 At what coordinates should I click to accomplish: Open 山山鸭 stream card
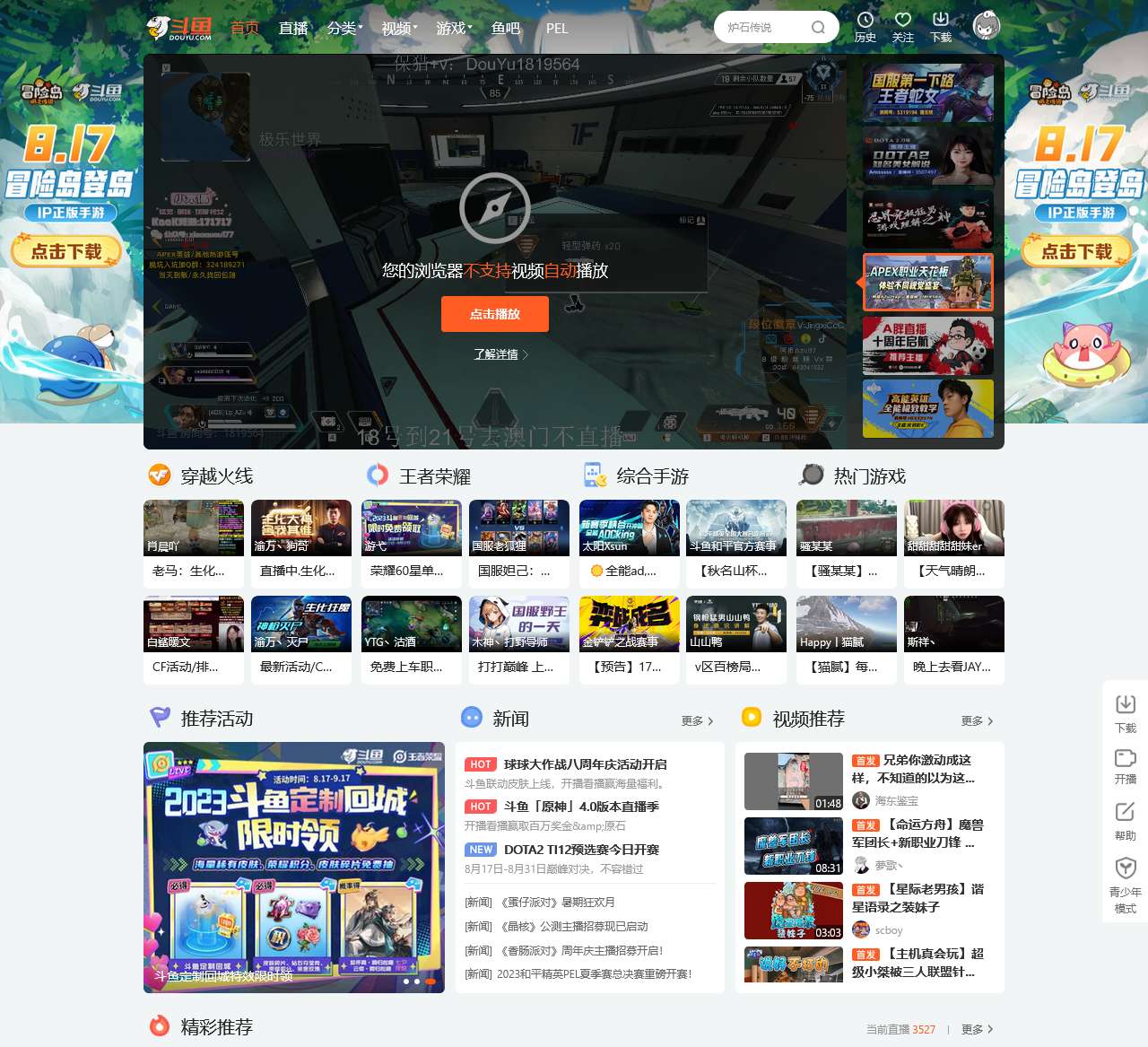tap(736, 640)
